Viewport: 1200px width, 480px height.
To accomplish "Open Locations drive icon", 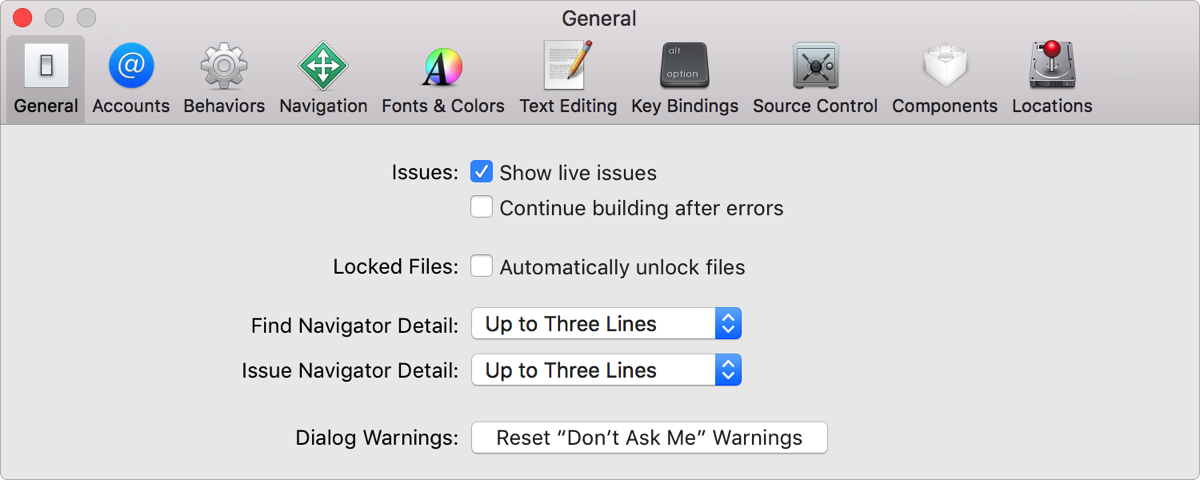I will 1052,66.
